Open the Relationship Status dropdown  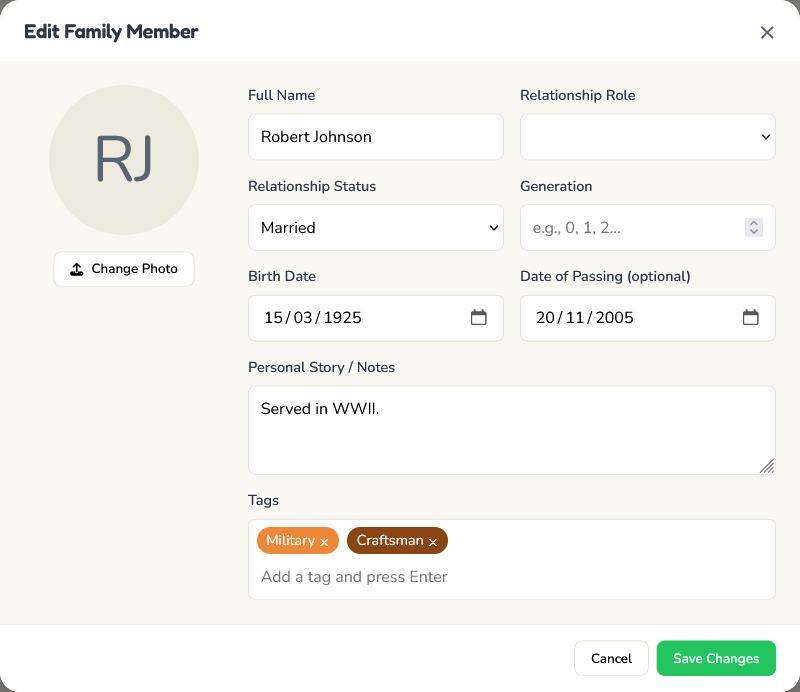(x=376, y=228)
